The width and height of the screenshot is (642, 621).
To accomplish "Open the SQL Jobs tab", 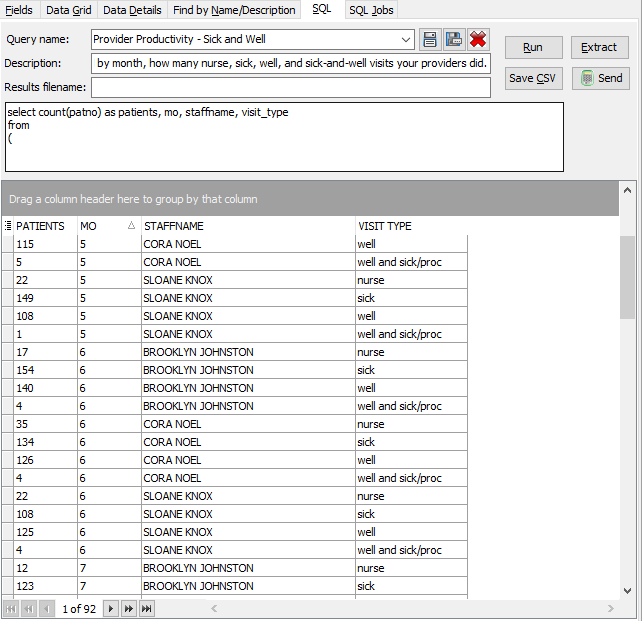I will coord(371,10).
